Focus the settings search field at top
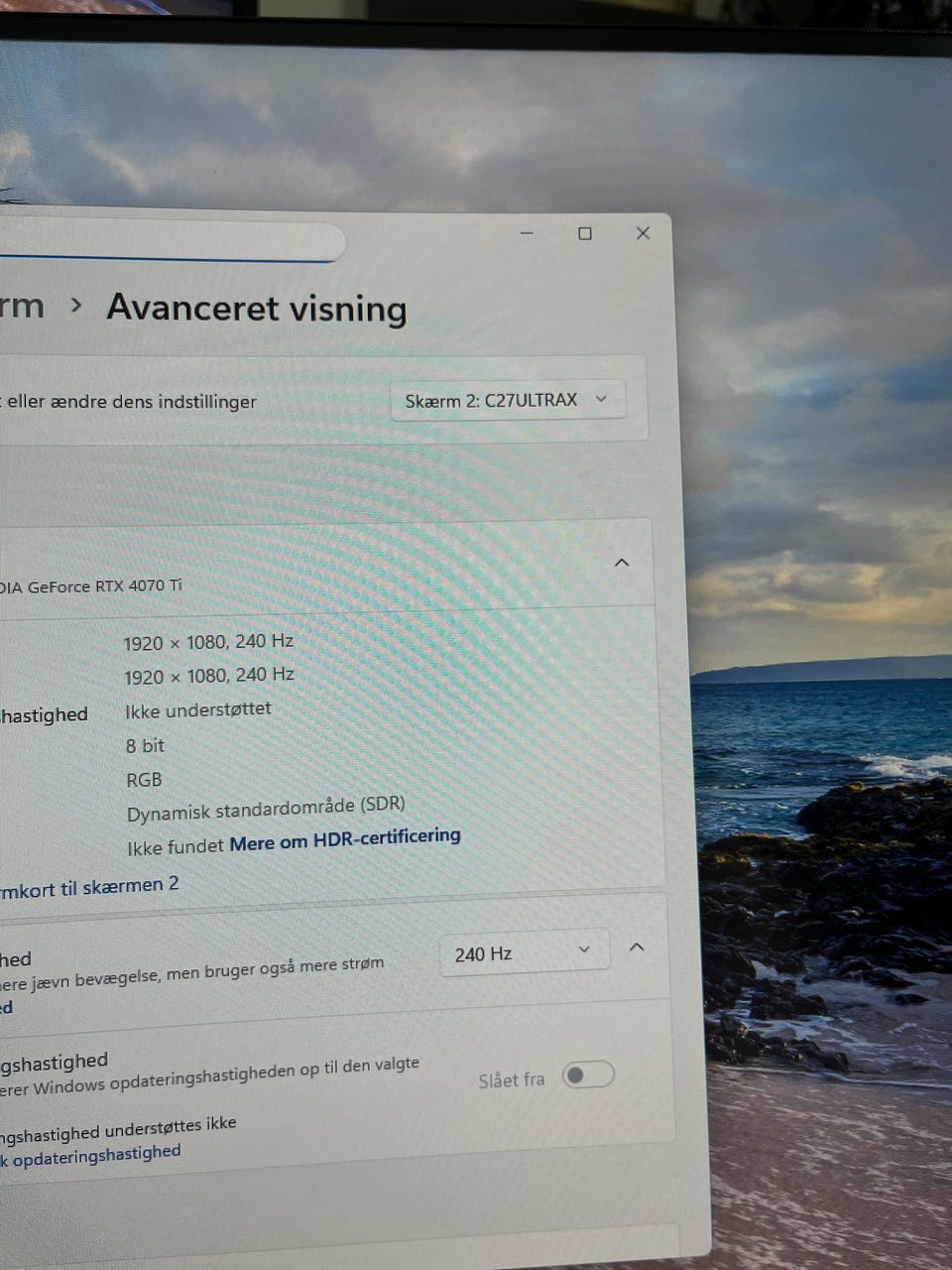This screenshot has width=952, height=1270. click(169, 242)
